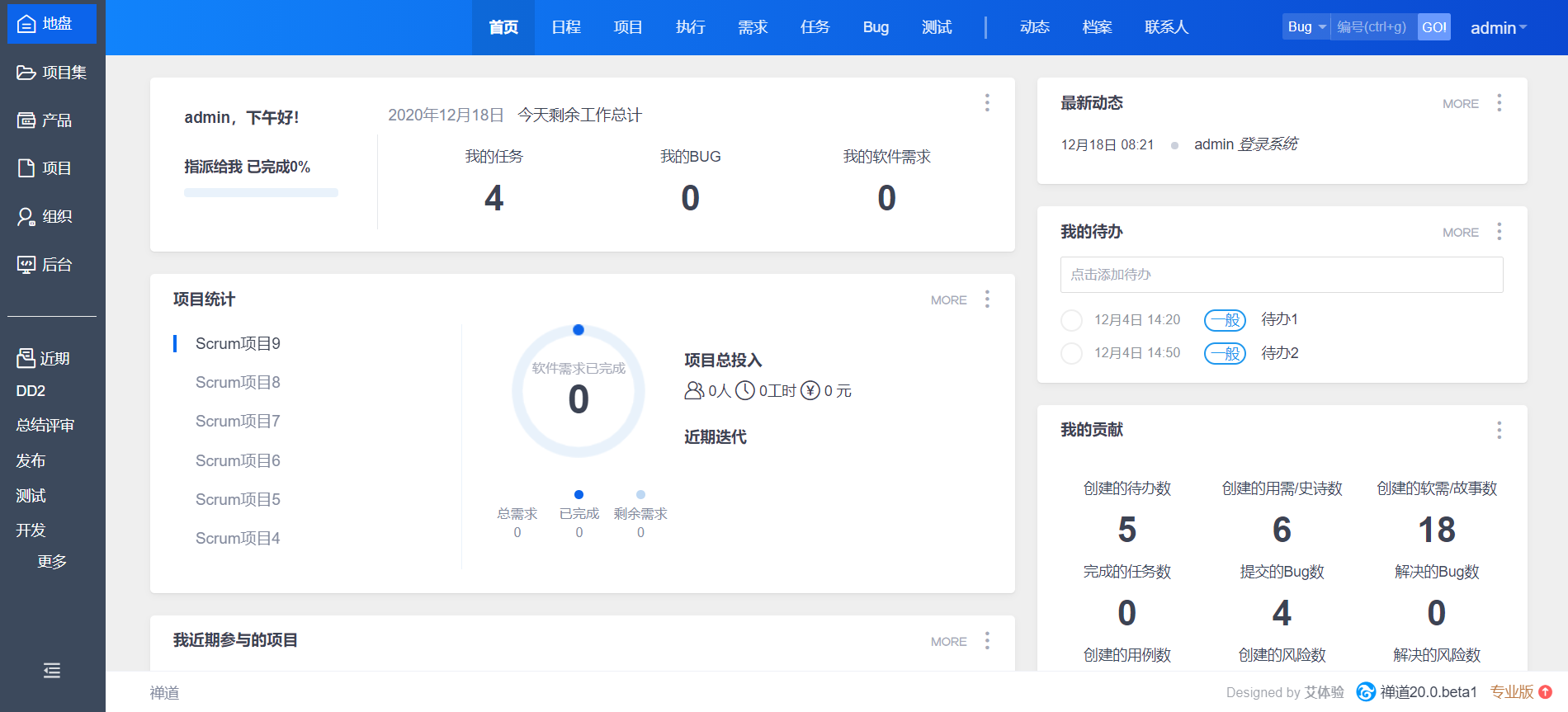Expand 更多 in the sidebar recent list

[52, 562]
